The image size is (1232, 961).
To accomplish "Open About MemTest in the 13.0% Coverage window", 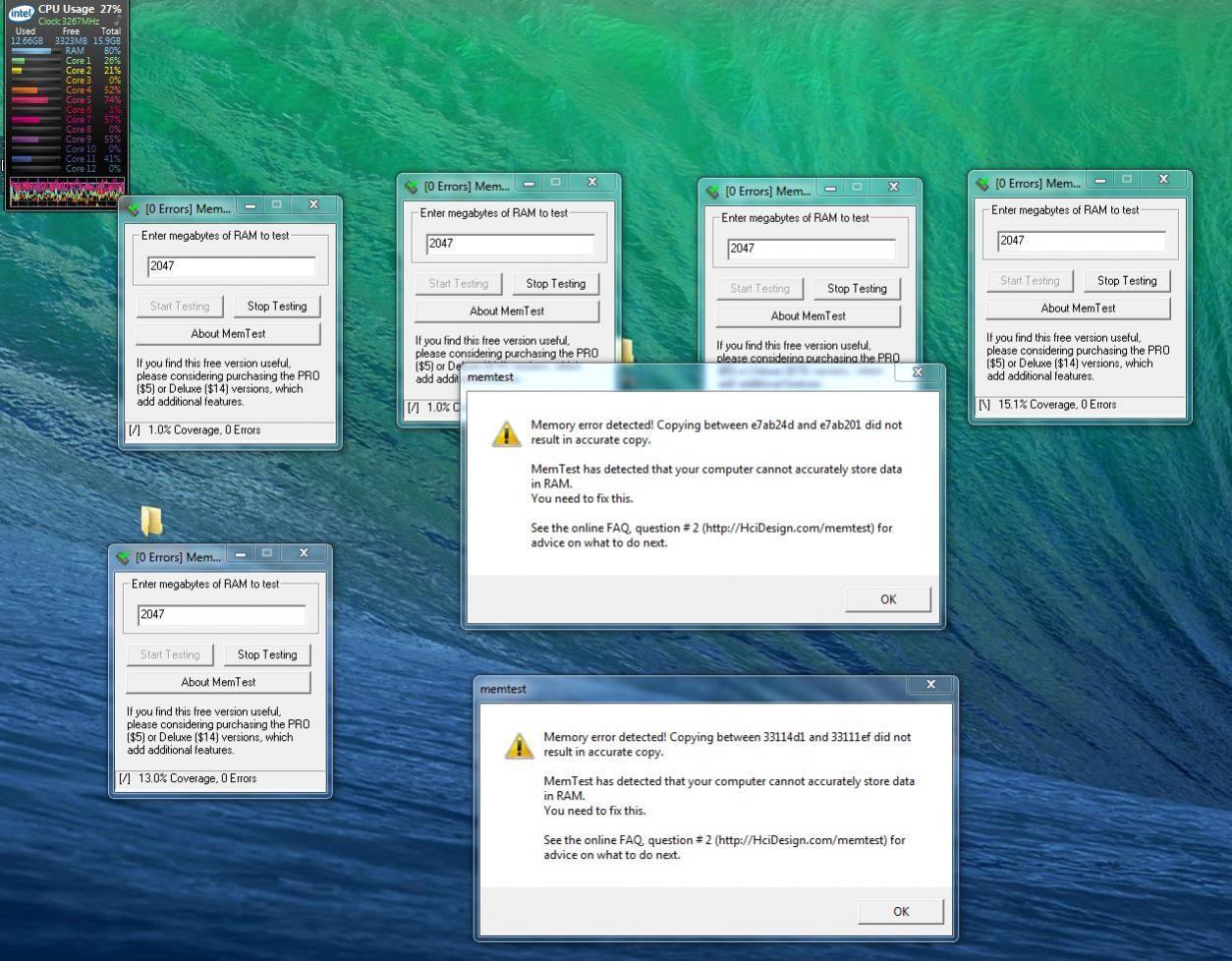I will pyautogui.click(x=218, y=682).
